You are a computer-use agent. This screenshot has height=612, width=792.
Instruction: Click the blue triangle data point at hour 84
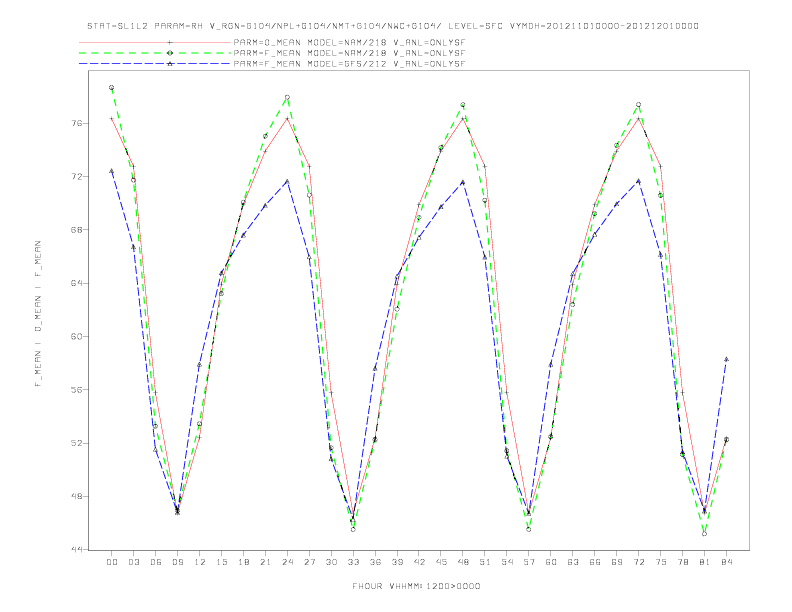(x=726, y=360)
